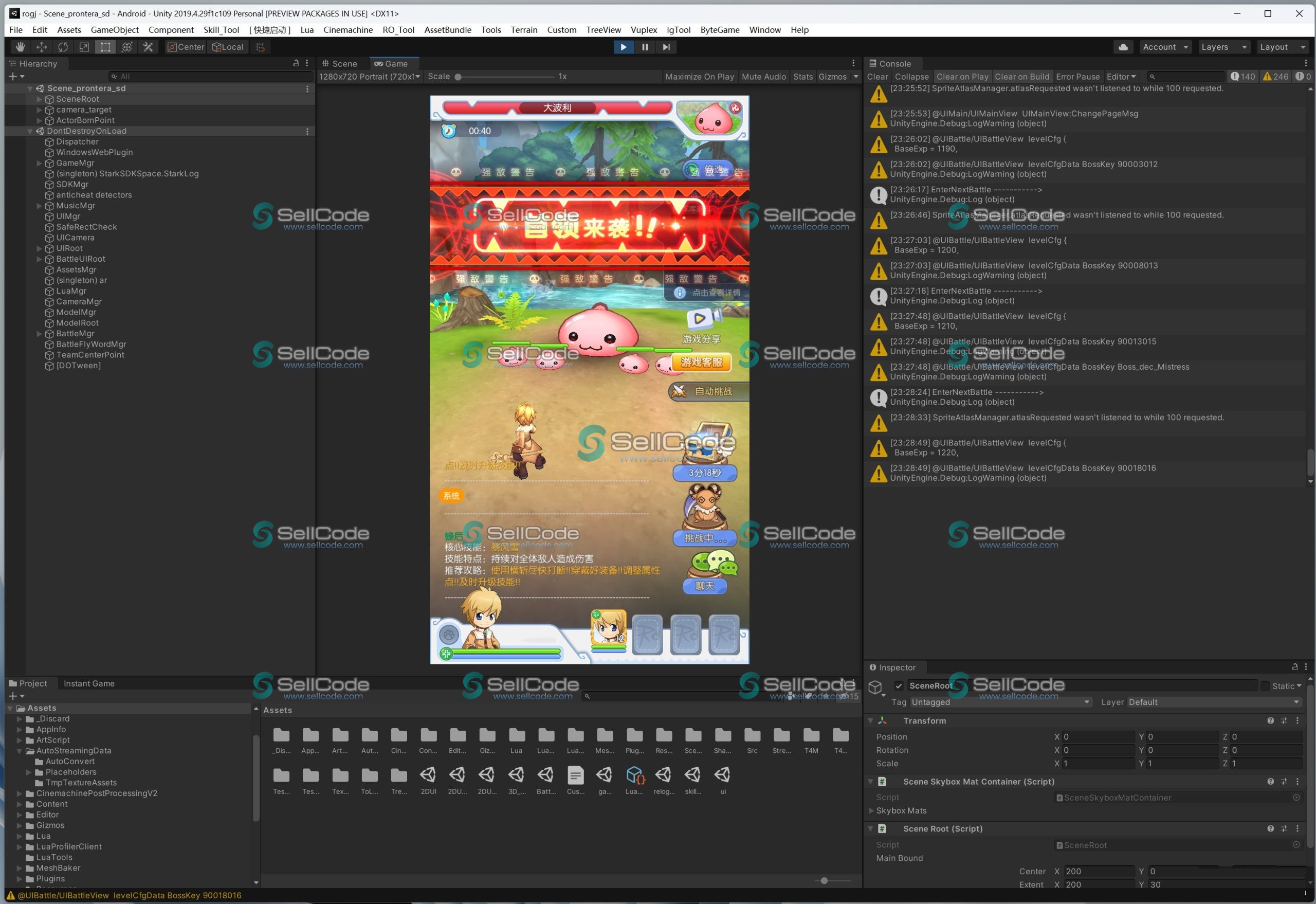Select the Rotate tool

[63, 47]
